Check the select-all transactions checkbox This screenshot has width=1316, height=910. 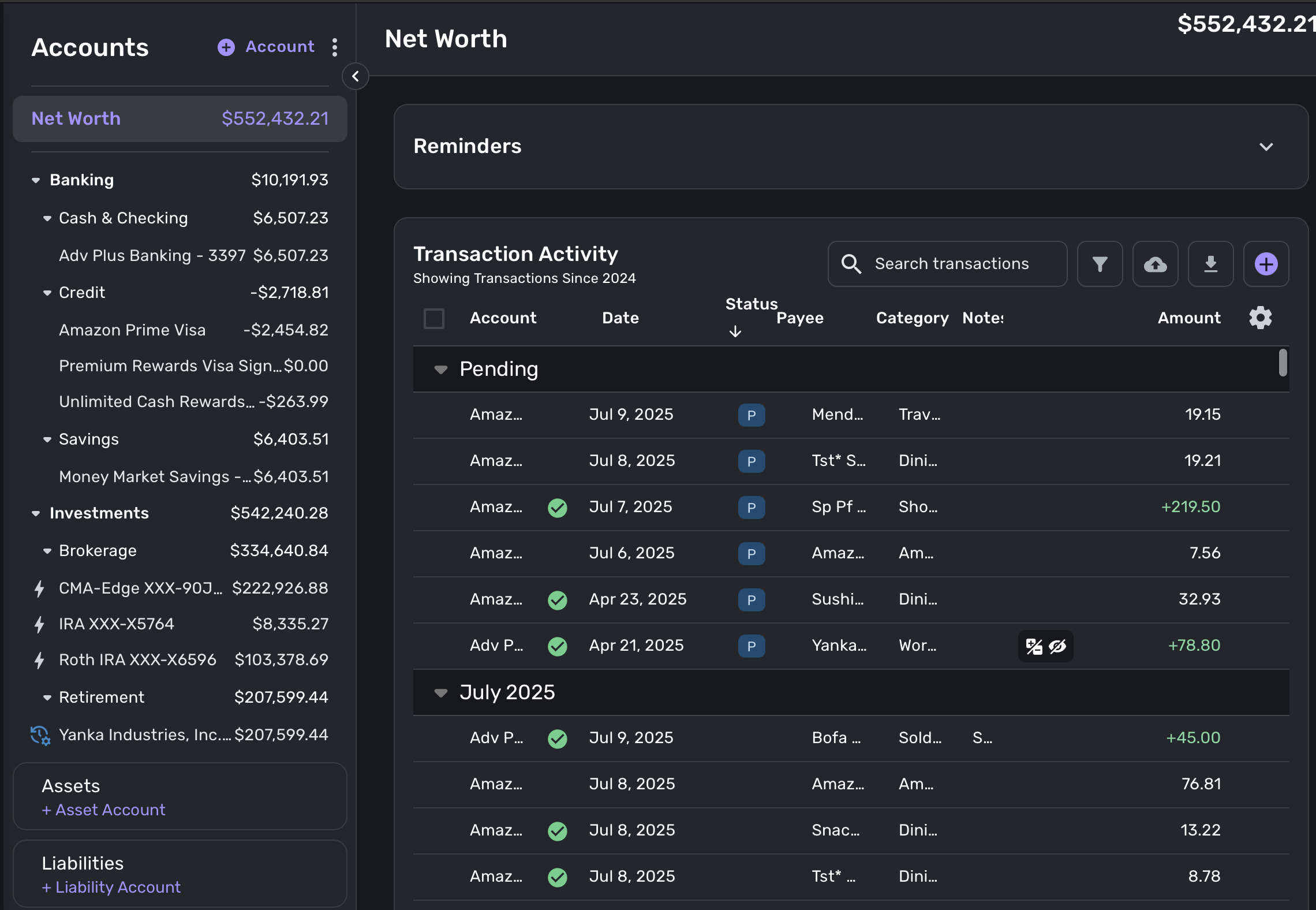(434, 318)
